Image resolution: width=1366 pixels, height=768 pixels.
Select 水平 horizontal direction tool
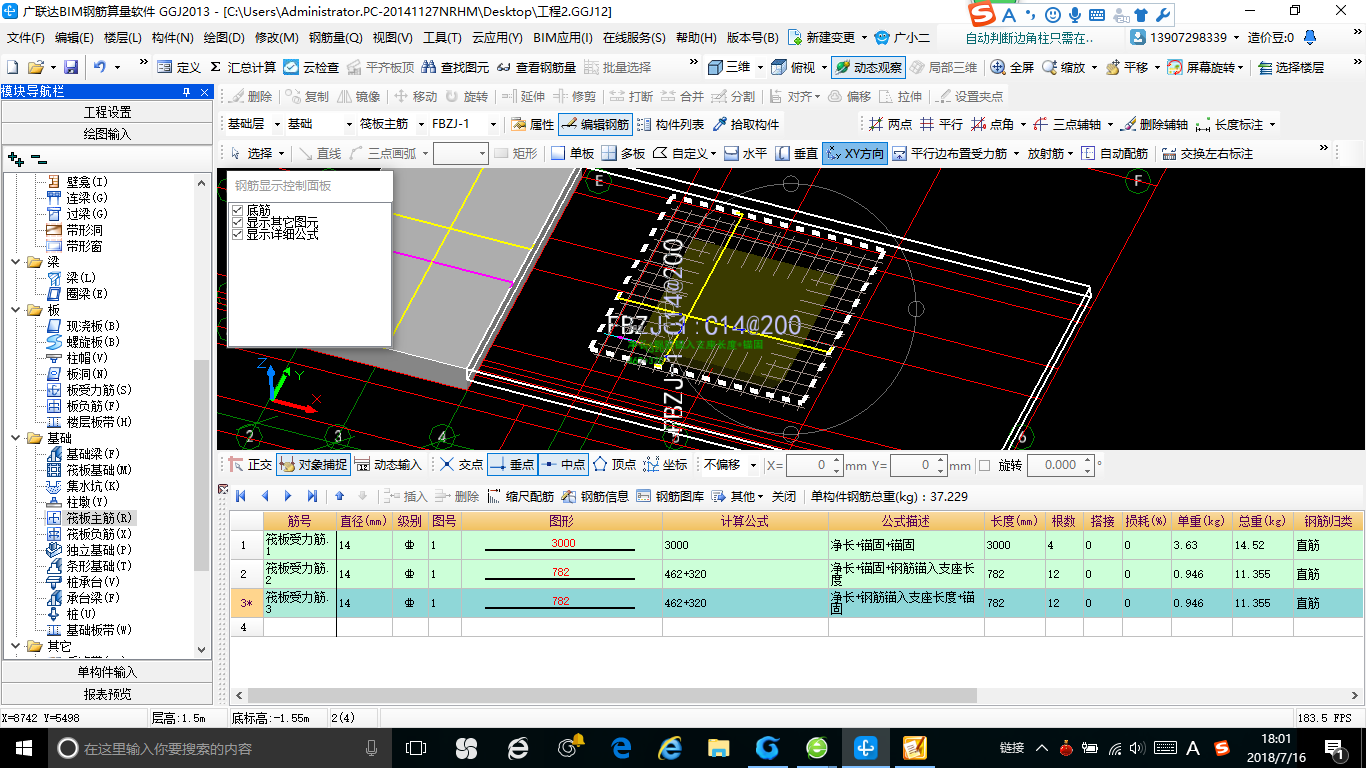pos(745,154)
